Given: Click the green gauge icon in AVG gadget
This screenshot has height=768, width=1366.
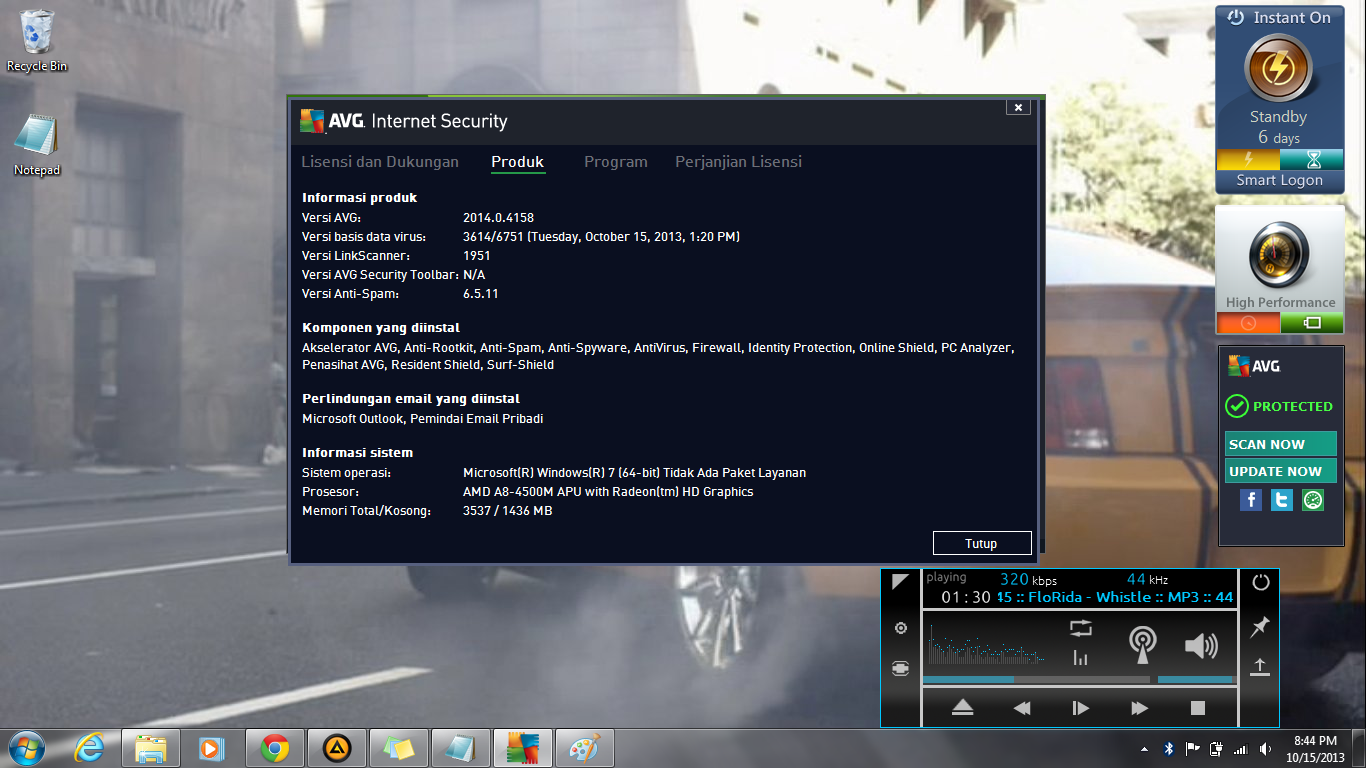Looking at the screenshot, I should 1313,500.
